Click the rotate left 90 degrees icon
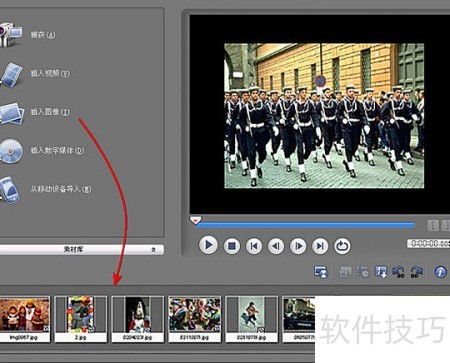 pos(398,272)
